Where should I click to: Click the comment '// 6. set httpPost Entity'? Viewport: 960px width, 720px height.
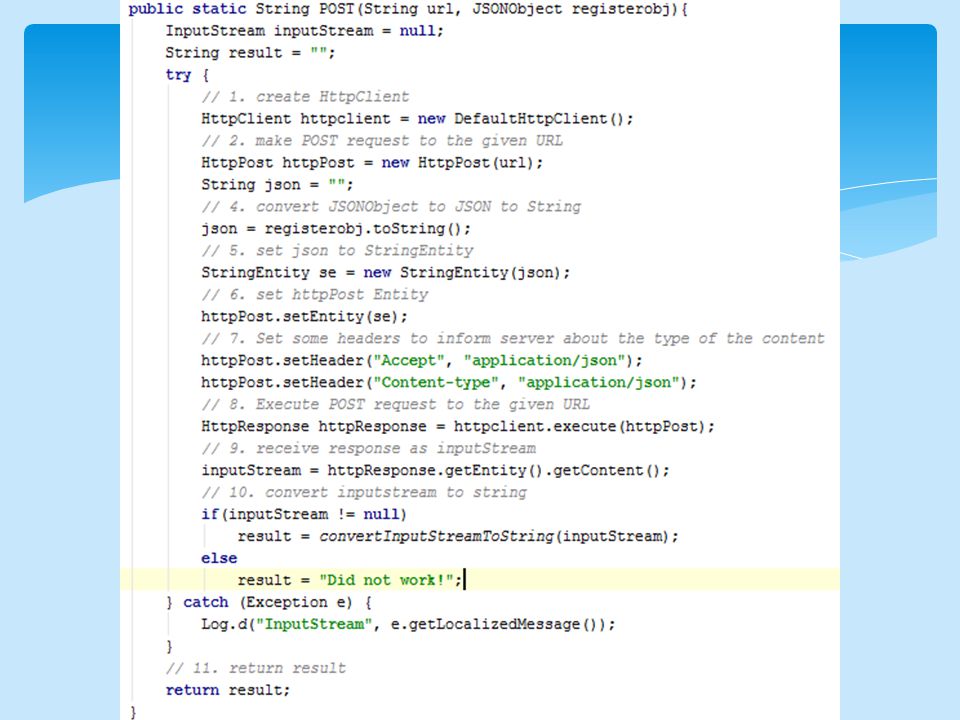[315, 294]
